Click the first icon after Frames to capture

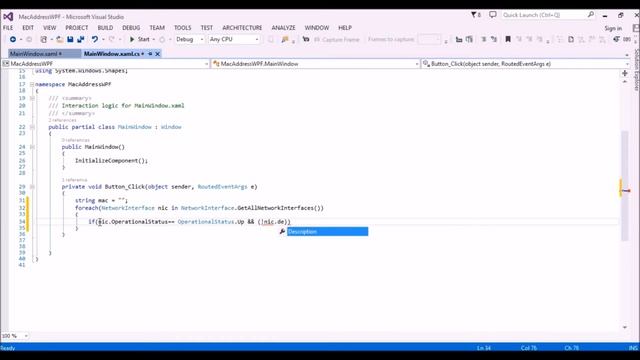[459, 40]
